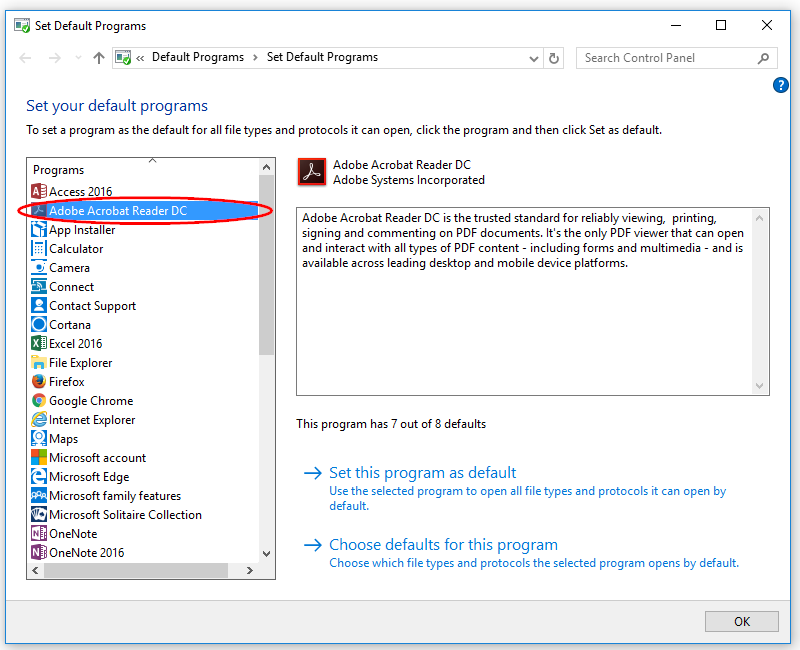Click the Microsoft account icon
The width and height of the screenshot is (800, 650).
[39, 457]
